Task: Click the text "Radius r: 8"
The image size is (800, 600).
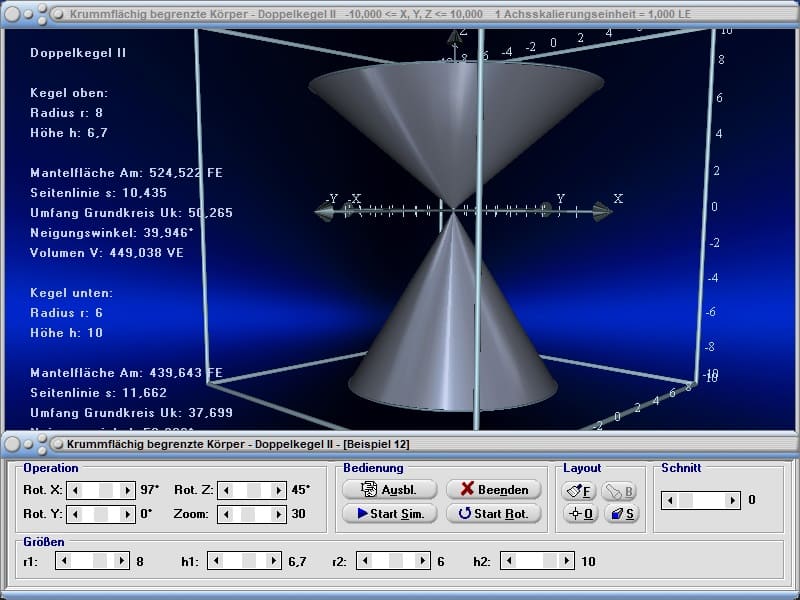Action: 66,113
